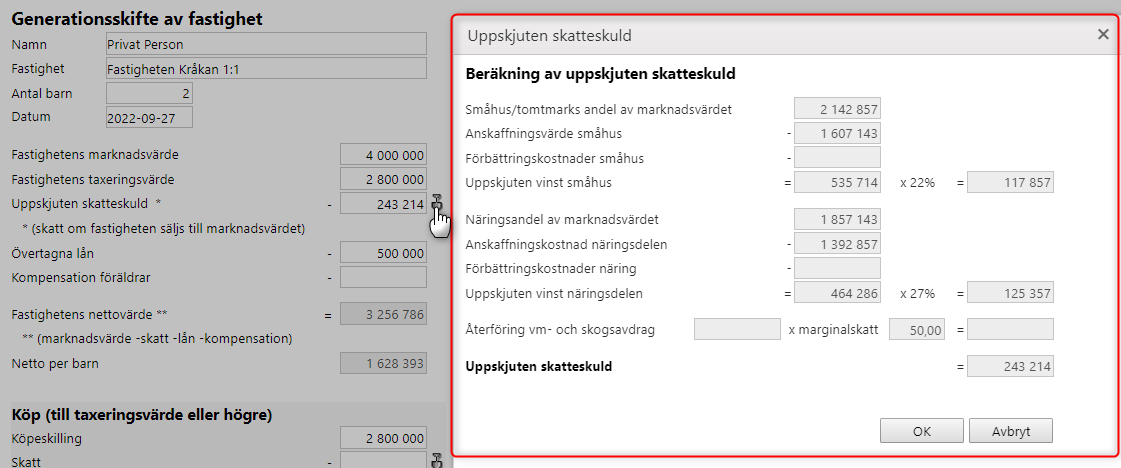The image size is (1121, 468).
Task: Edit Fastighetens marknadsvärde 4 000 000
Action: (x=383, y=154)
